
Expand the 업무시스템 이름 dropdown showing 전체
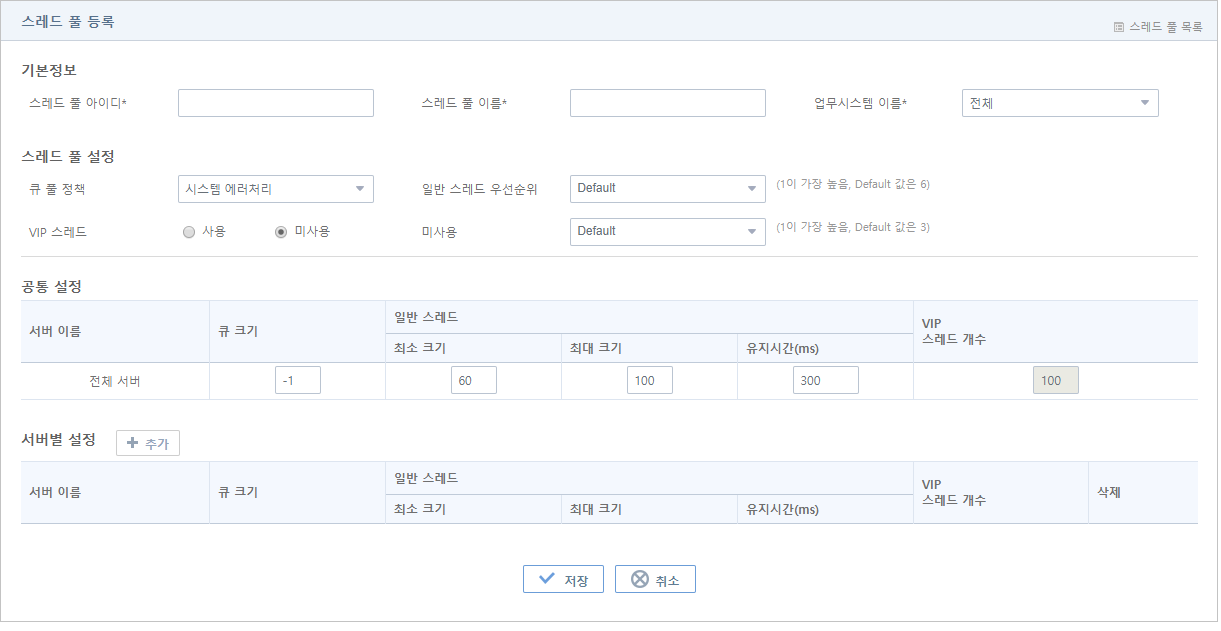click(x=1059, y=103)
